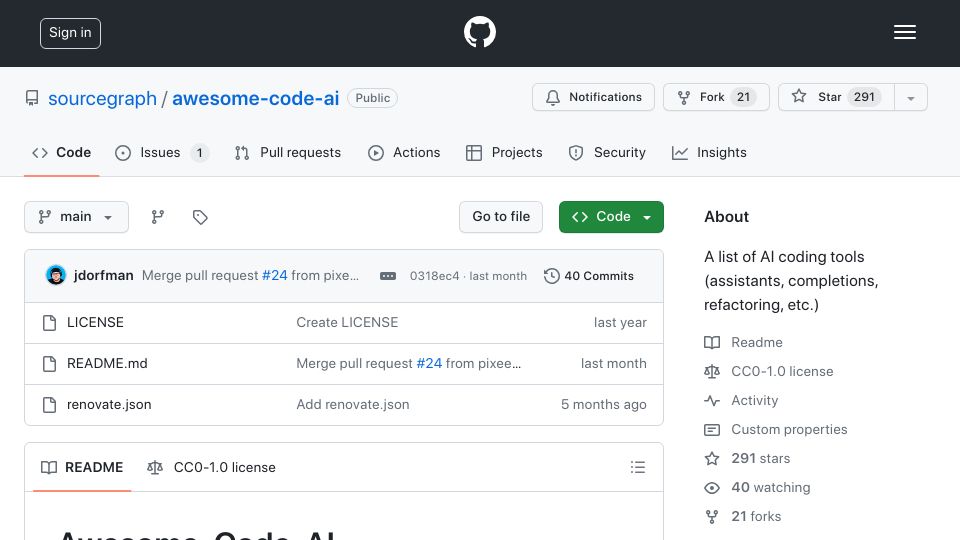Click the README.md file icon

(50, 364)
